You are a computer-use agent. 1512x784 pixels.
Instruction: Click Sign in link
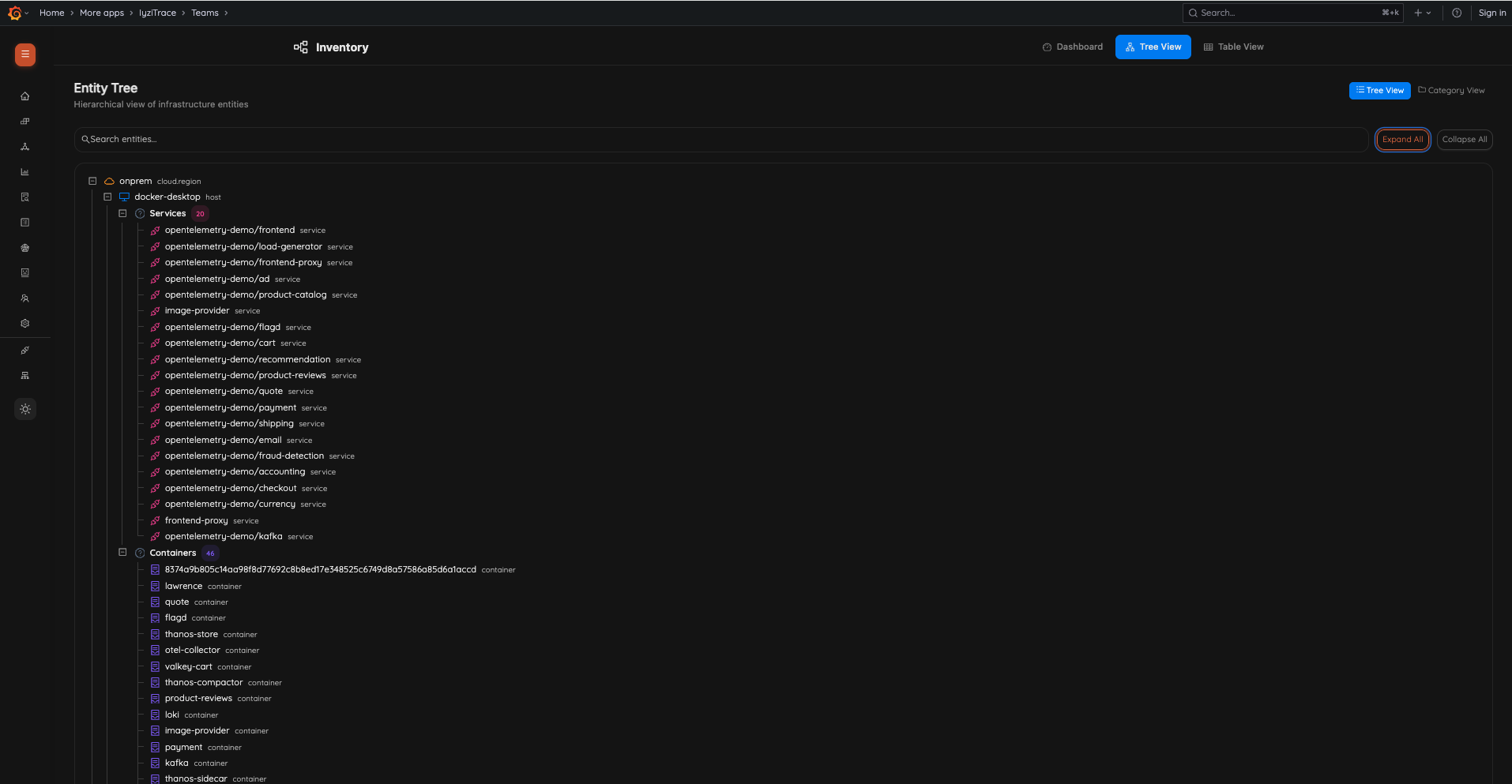(1491, 13)
